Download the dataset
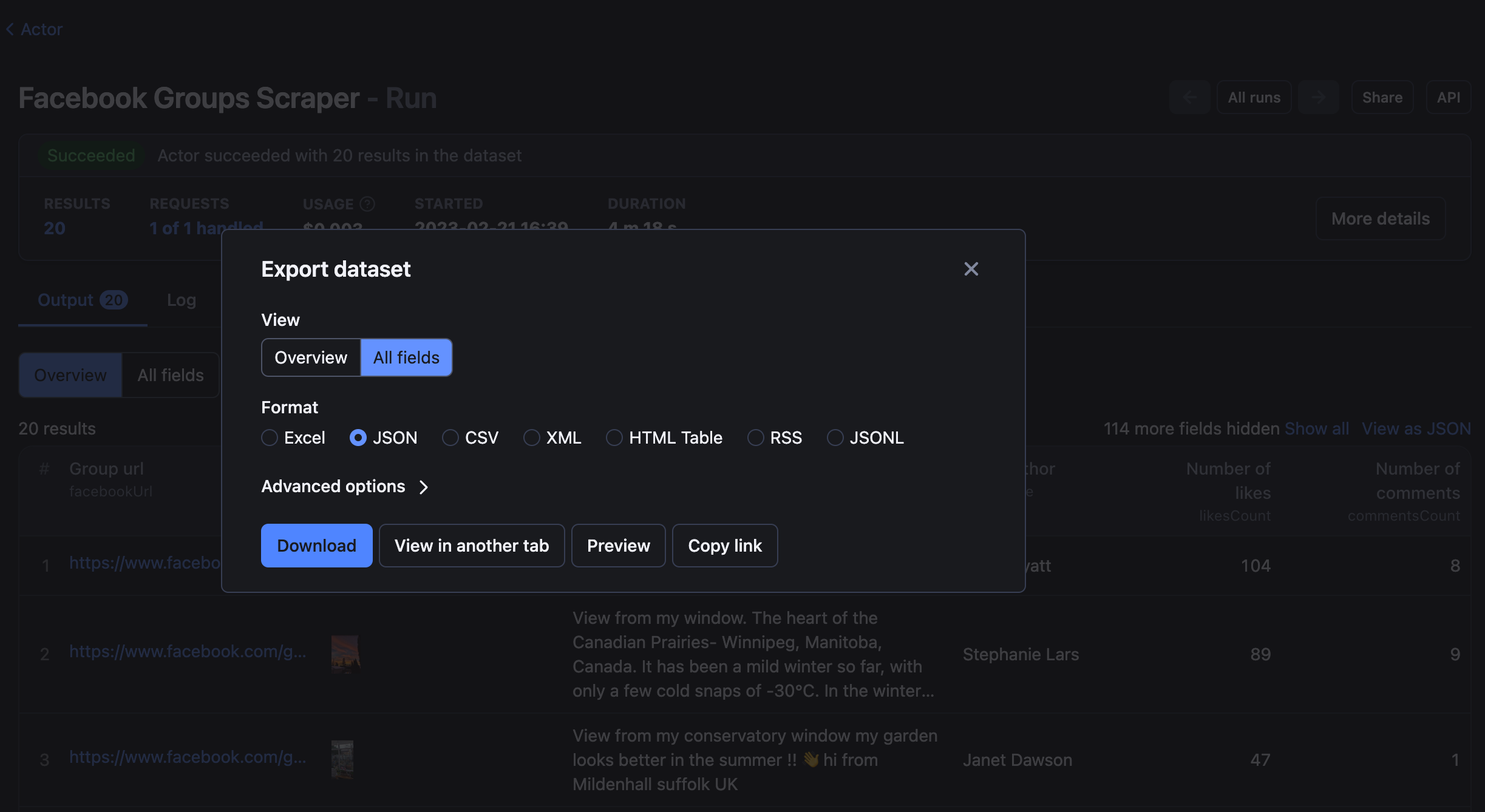This screenshot has height=812, width=1485. point(317,546)
